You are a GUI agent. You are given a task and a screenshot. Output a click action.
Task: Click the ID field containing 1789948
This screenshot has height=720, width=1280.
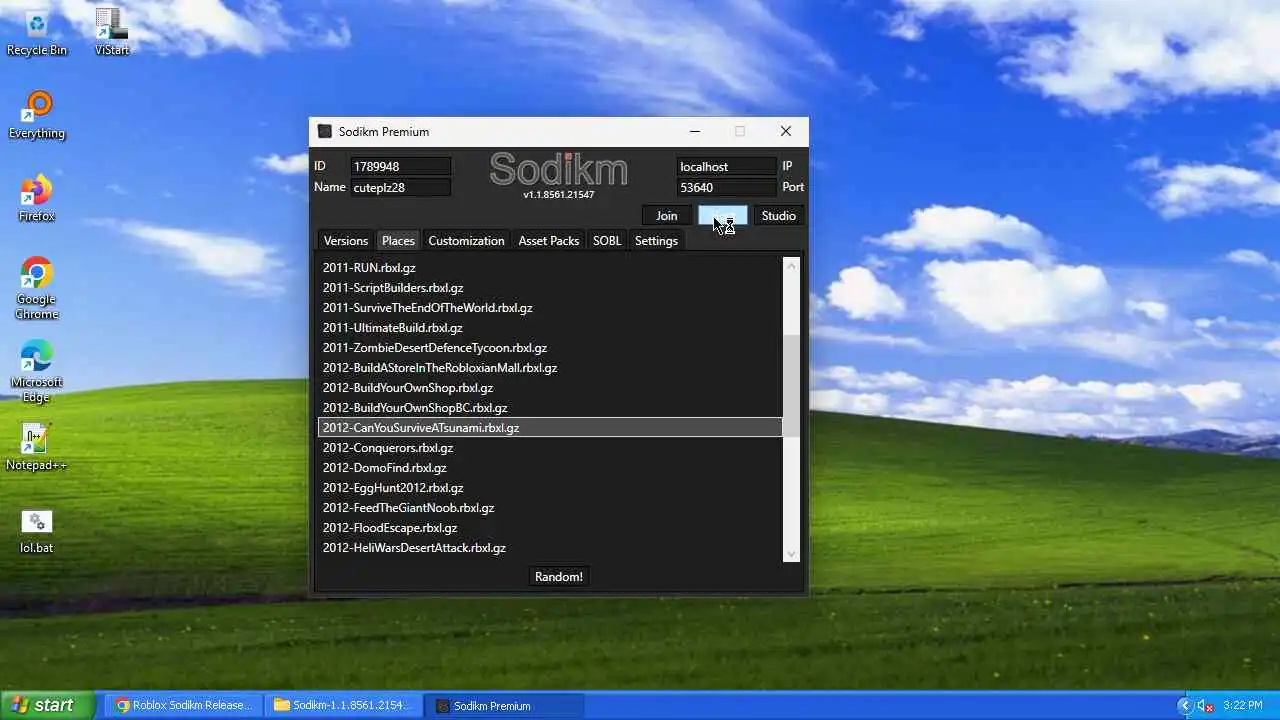tap(400, 166)
